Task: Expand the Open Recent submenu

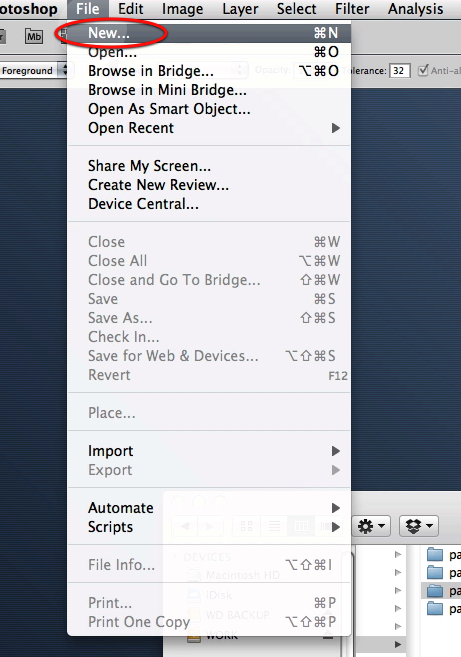Action: tap(210, 128)
